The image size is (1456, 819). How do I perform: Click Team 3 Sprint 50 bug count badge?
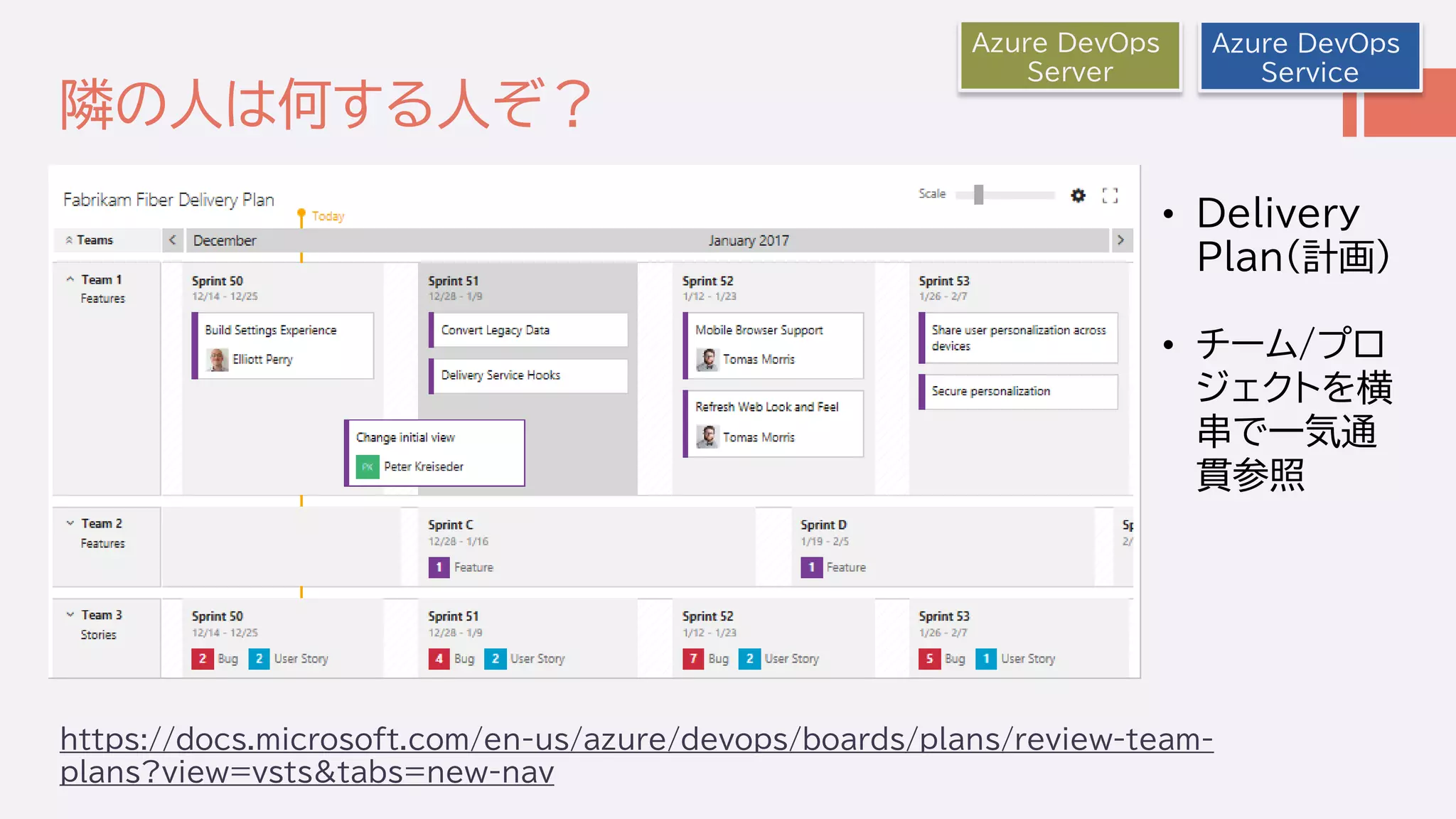pyautogui.click(x=203, y=659)
